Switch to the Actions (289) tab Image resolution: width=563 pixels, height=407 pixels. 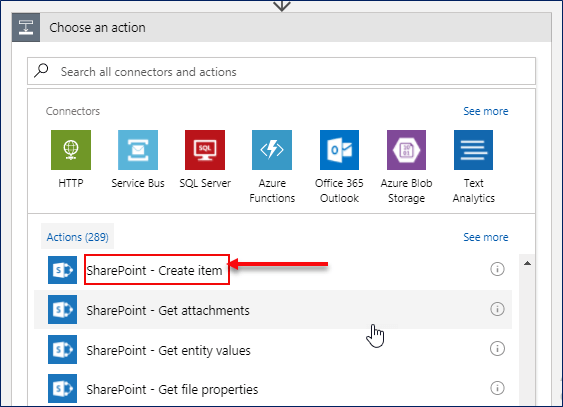pos(78,237)
